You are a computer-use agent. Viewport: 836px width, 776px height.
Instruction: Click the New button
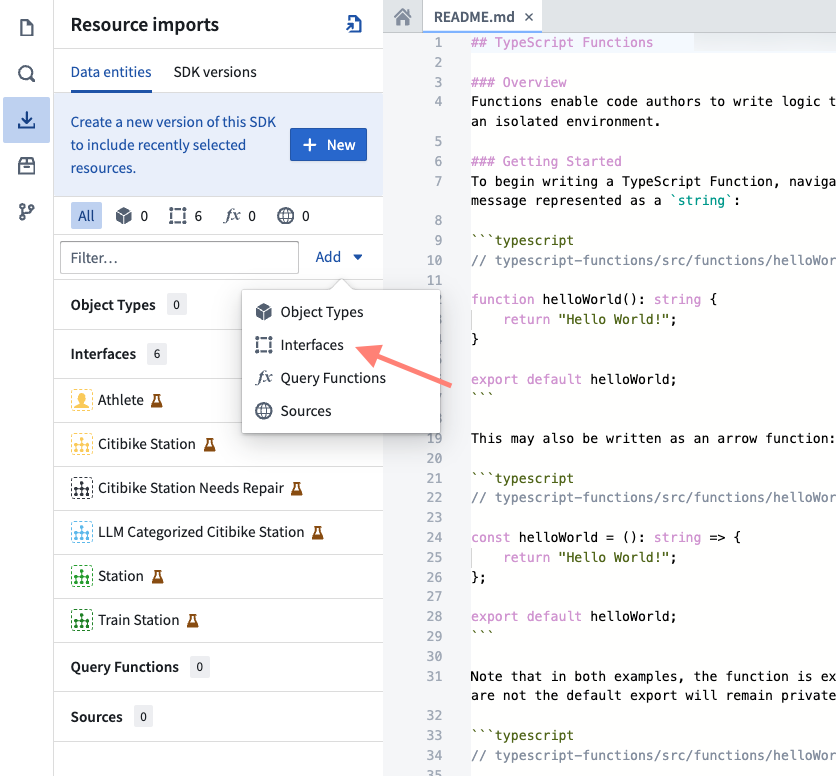[x=328, y=145]
